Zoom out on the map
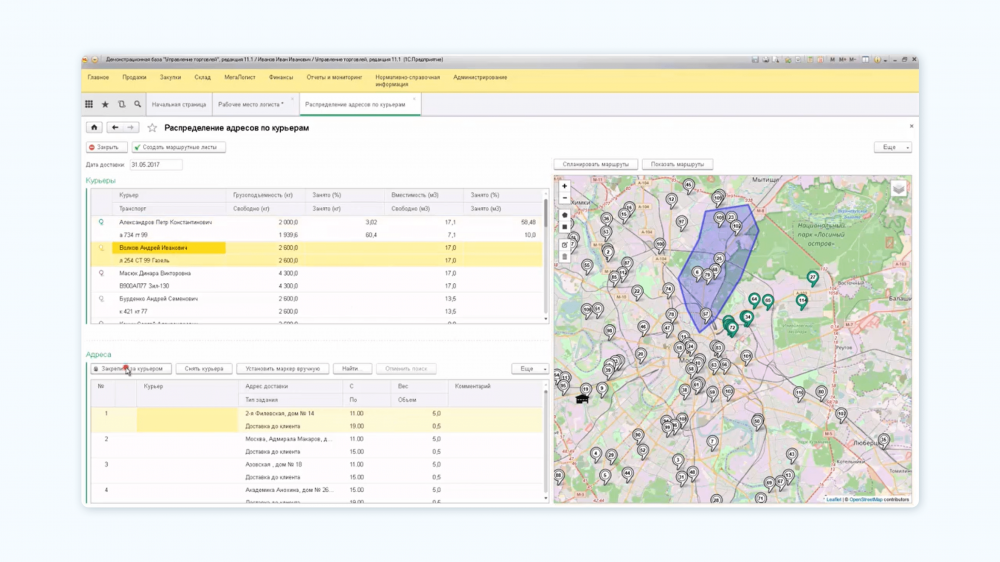This screenshot has height=562, width=1000. tap(565, 198)
